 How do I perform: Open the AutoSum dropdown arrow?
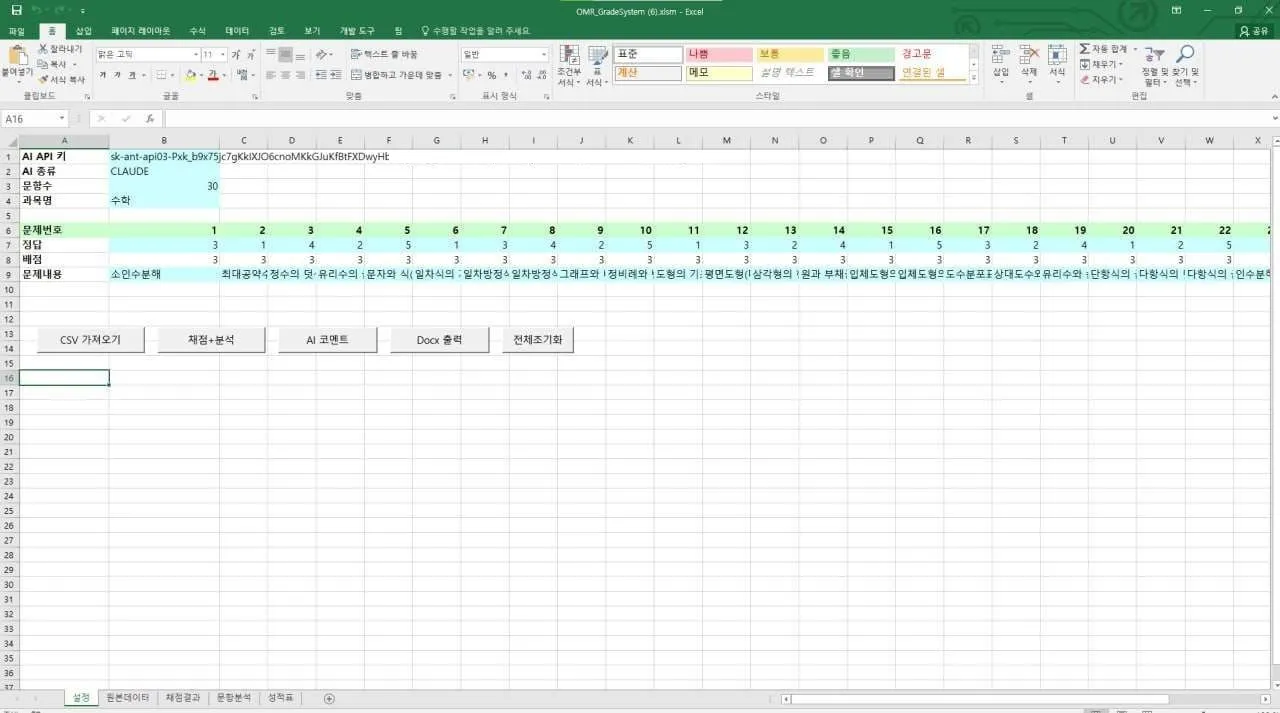(x=1135, y=49)
